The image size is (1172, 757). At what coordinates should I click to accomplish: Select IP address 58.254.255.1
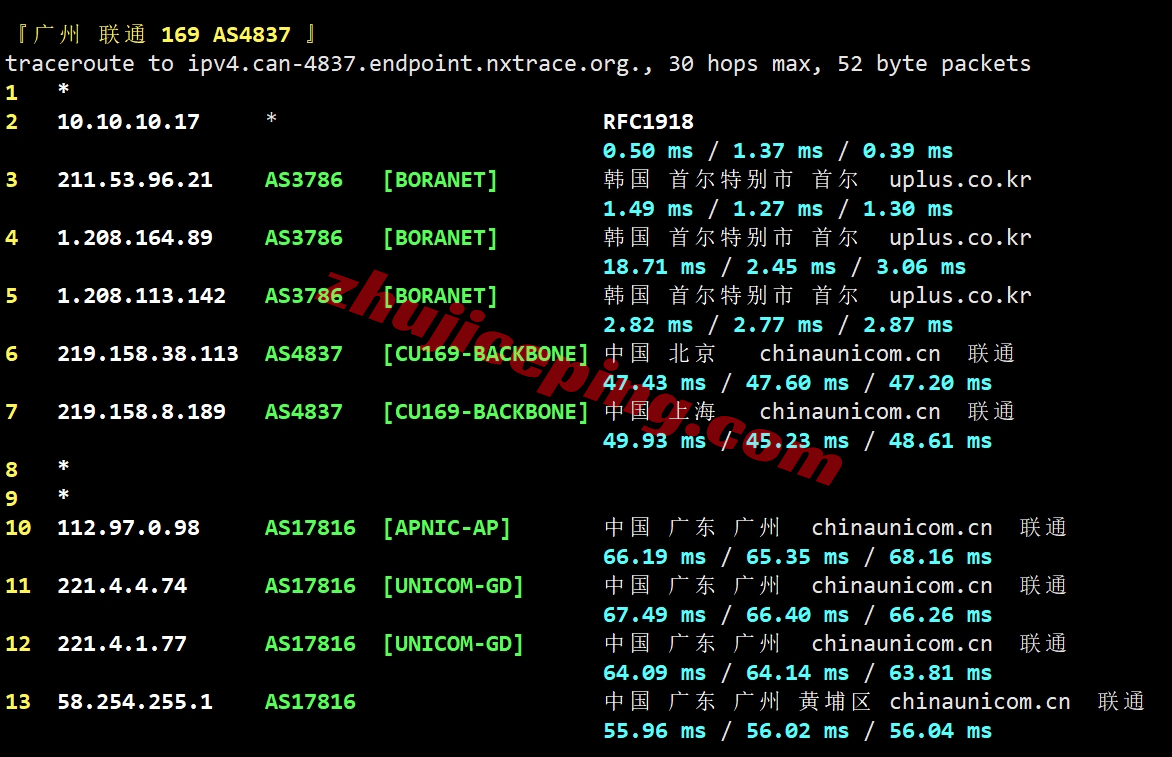point(135,702)
